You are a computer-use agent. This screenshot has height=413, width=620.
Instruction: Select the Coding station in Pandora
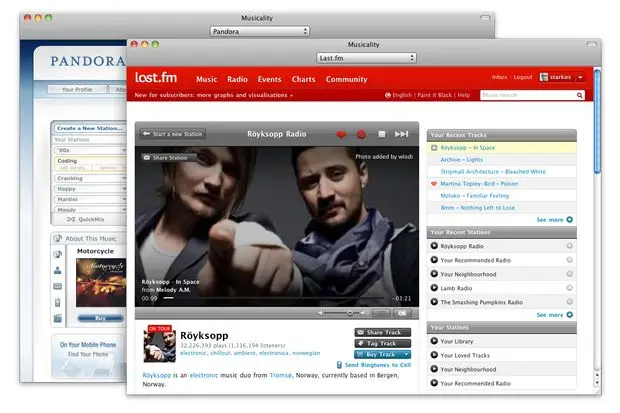click(90, 164)
